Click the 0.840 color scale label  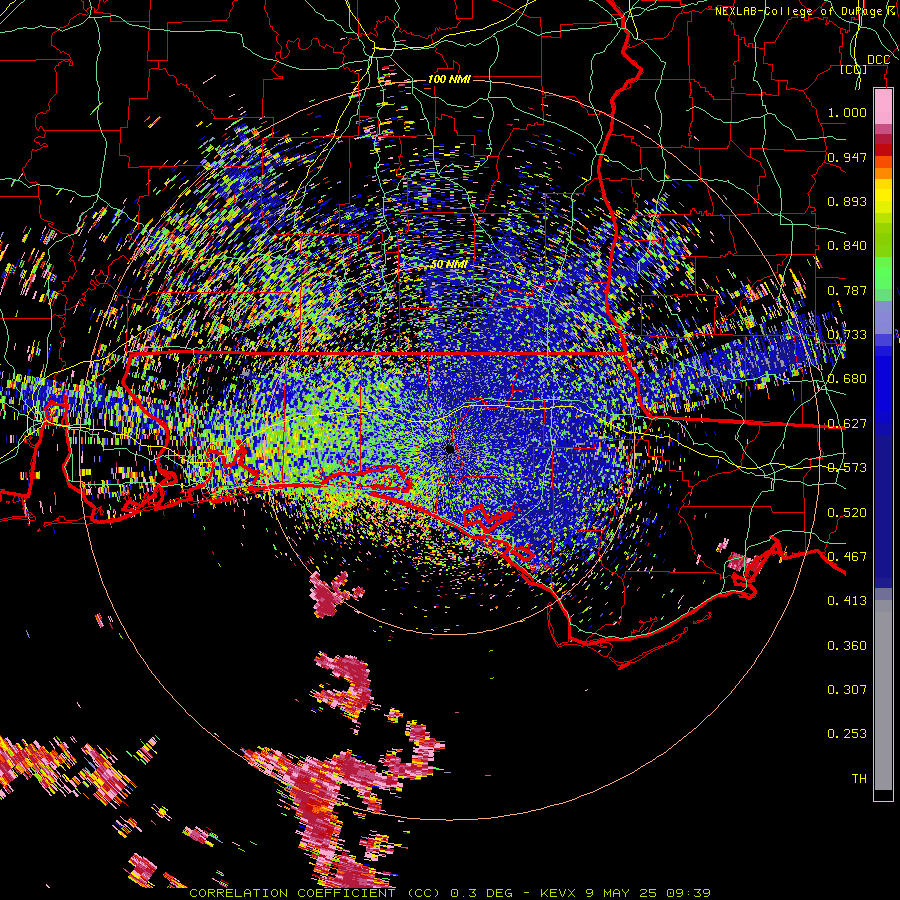pyautogui.click(x=847, y=246)
